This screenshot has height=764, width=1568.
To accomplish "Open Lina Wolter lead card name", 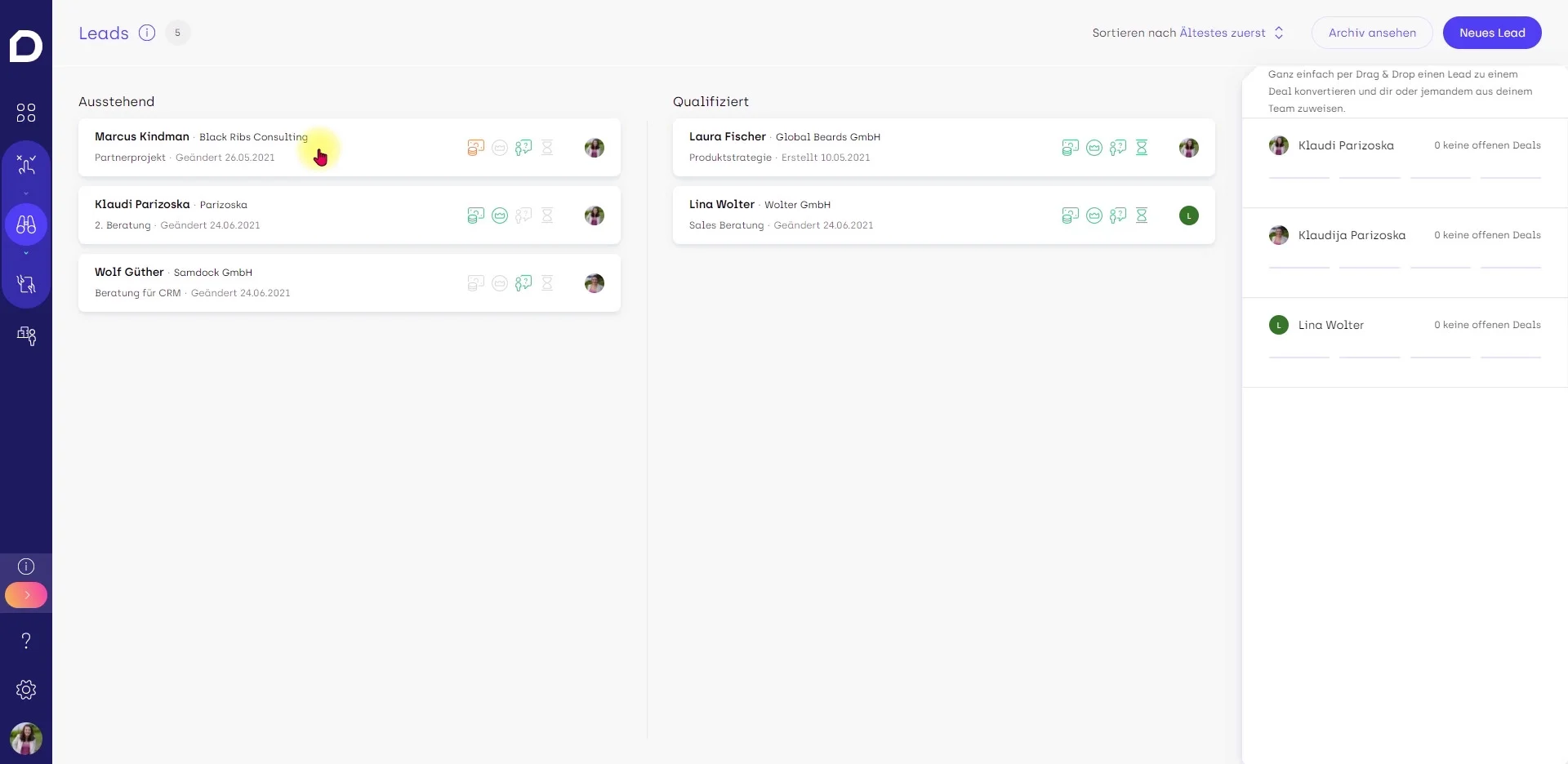I will tap(722, 204).
